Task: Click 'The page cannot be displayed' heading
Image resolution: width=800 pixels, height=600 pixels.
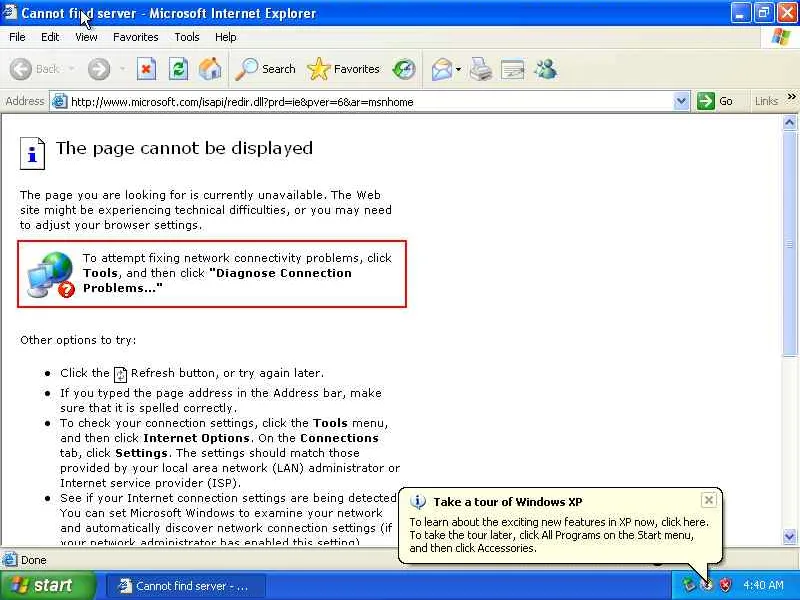Action: (184, 148)
